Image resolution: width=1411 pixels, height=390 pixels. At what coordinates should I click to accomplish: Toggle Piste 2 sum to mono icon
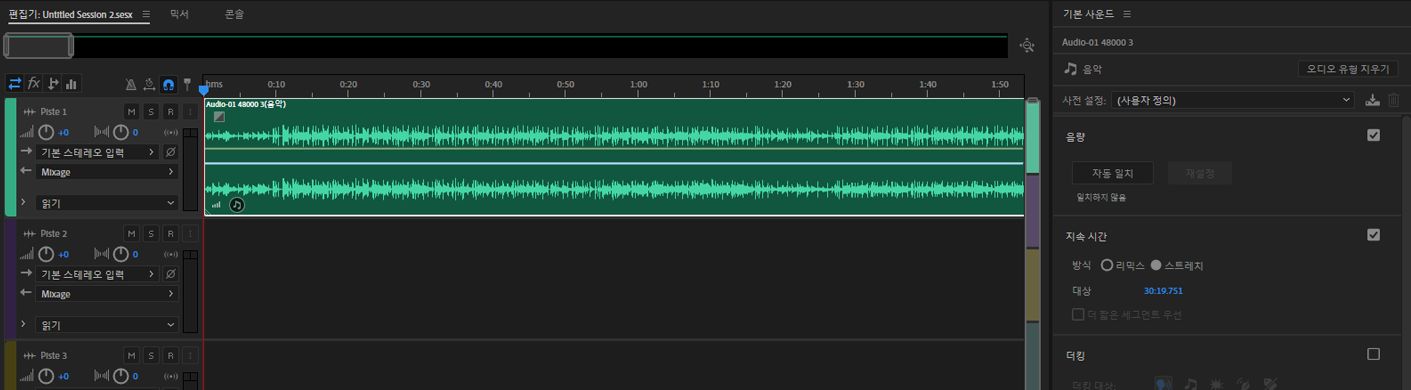click(170, 254)
